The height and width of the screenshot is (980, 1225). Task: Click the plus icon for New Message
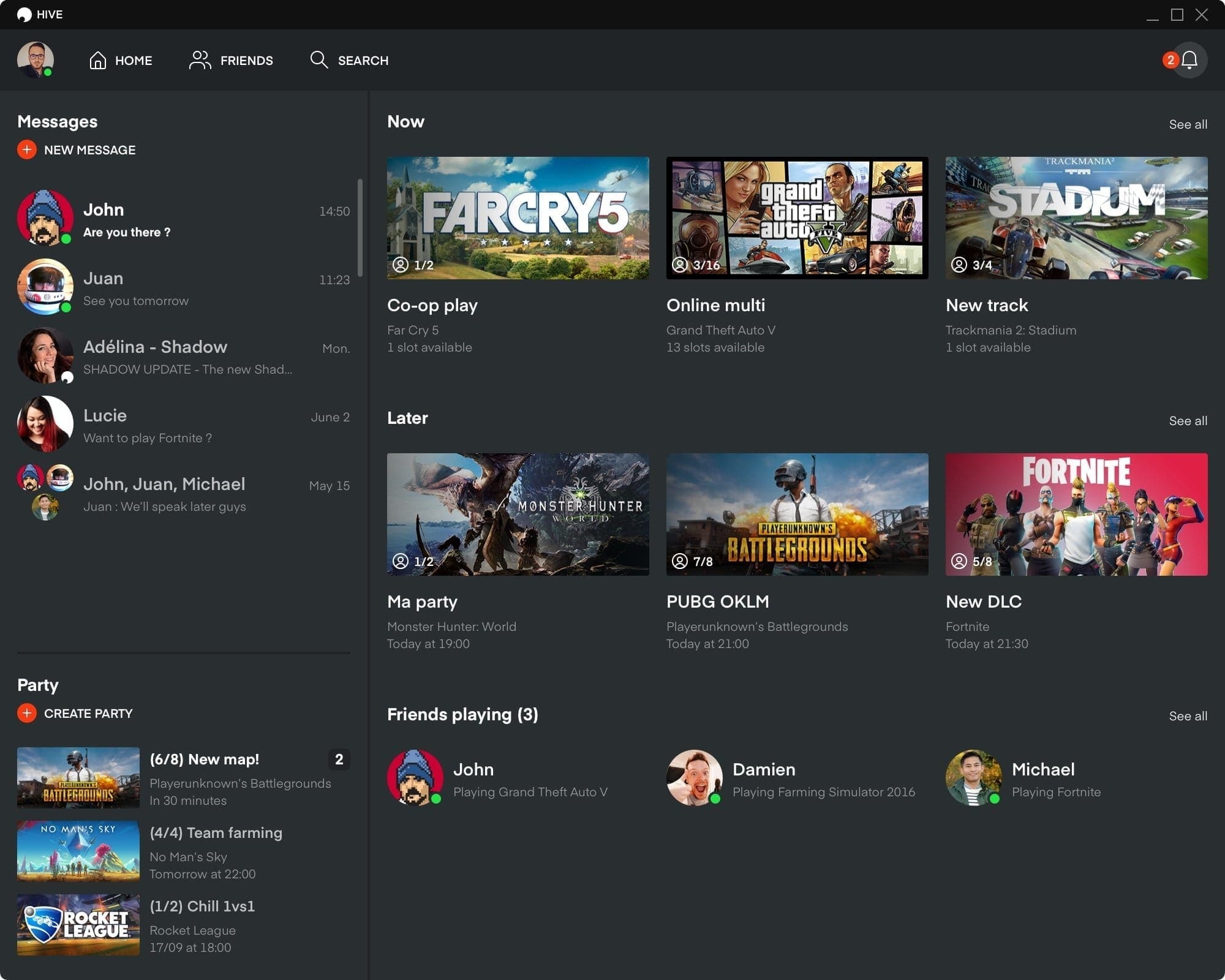[27, 150]
